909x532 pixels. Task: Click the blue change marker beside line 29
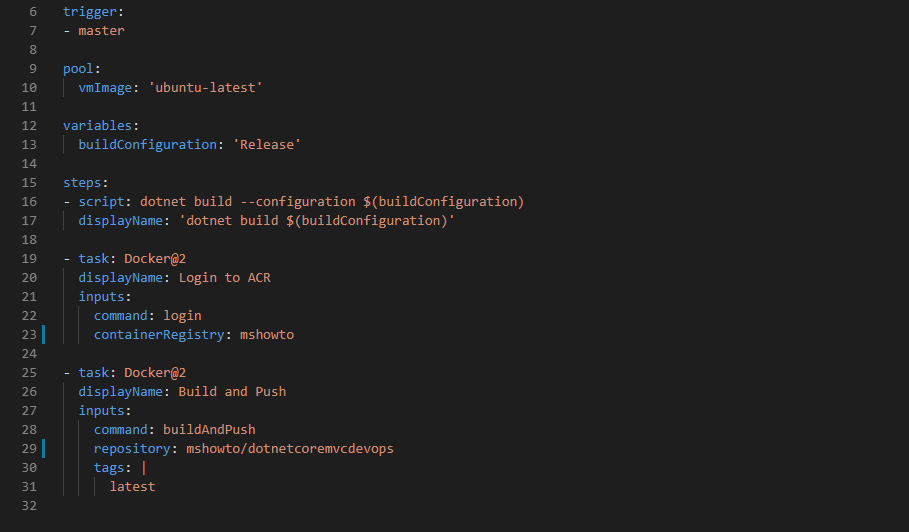(43, 449)
